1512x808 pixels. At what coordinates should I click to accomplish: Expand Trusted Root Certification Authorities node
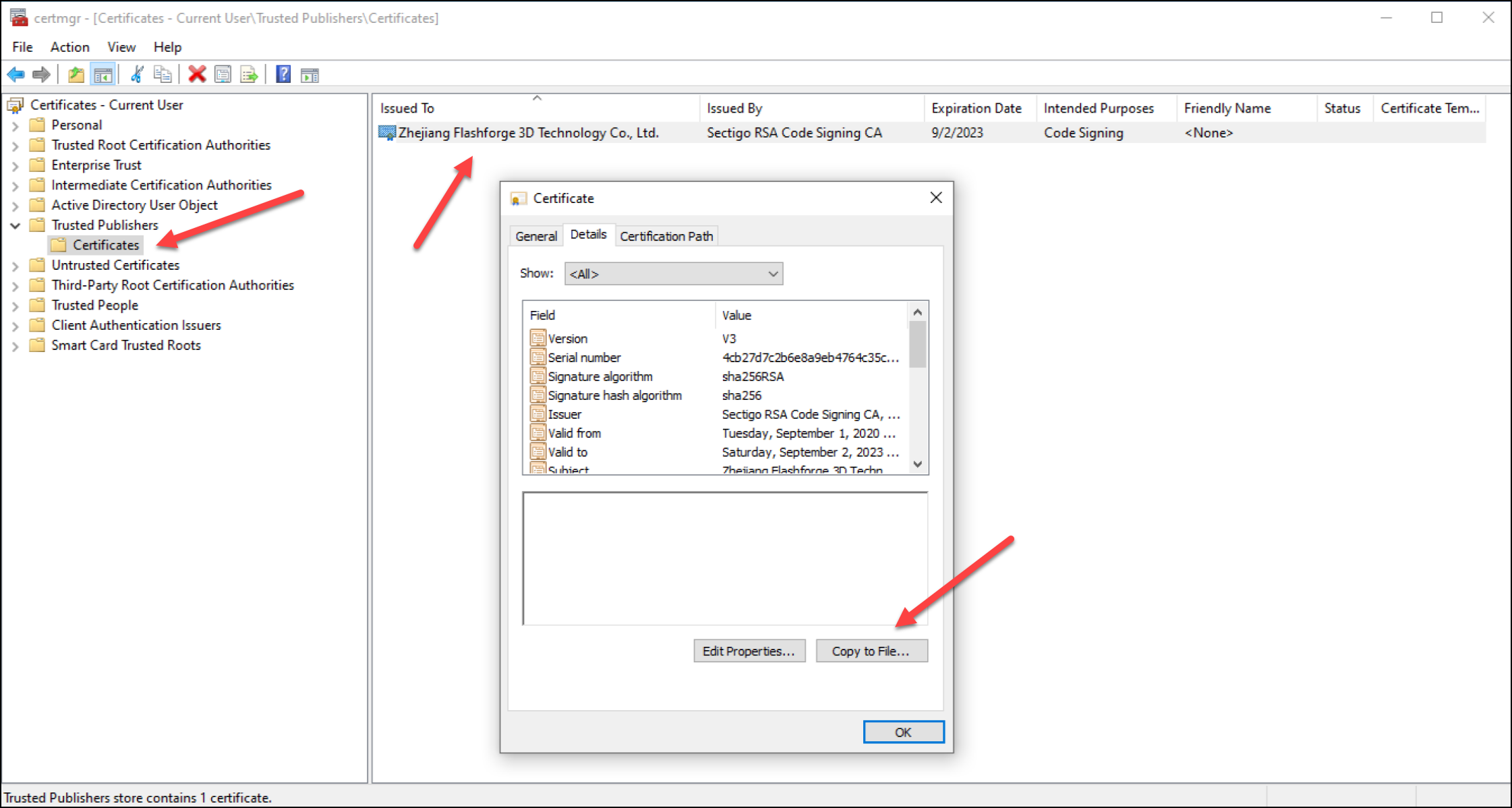[16, 146]
